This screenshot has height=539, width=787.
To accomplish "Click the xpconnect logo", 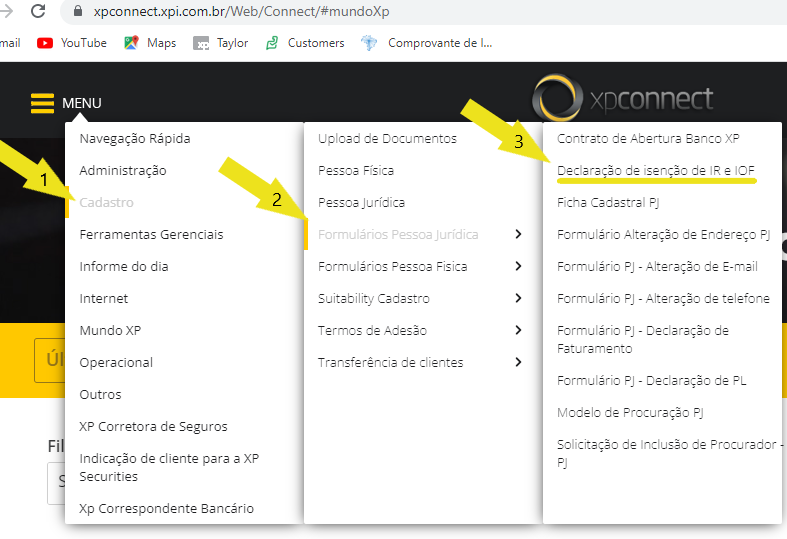I will click(622, 98).
